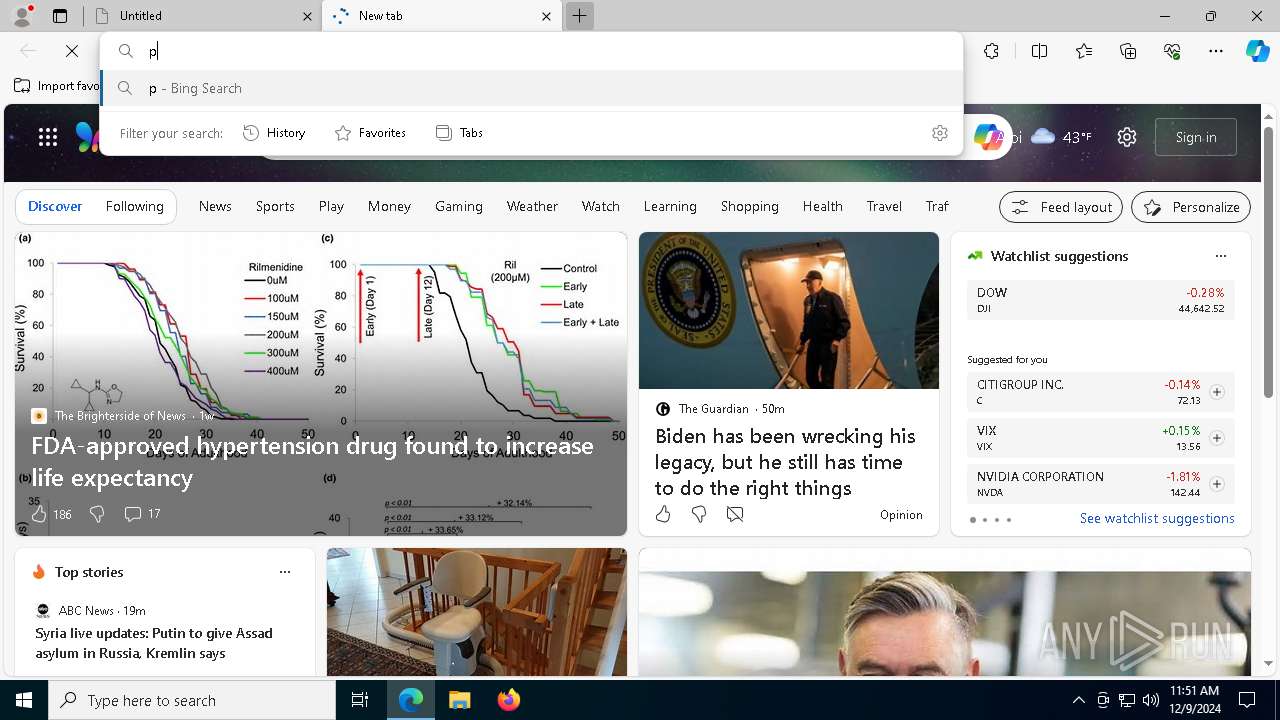The image size is (1280, 720).
Task: Open Extensions puzzle icon
Action: coord(991,51)
